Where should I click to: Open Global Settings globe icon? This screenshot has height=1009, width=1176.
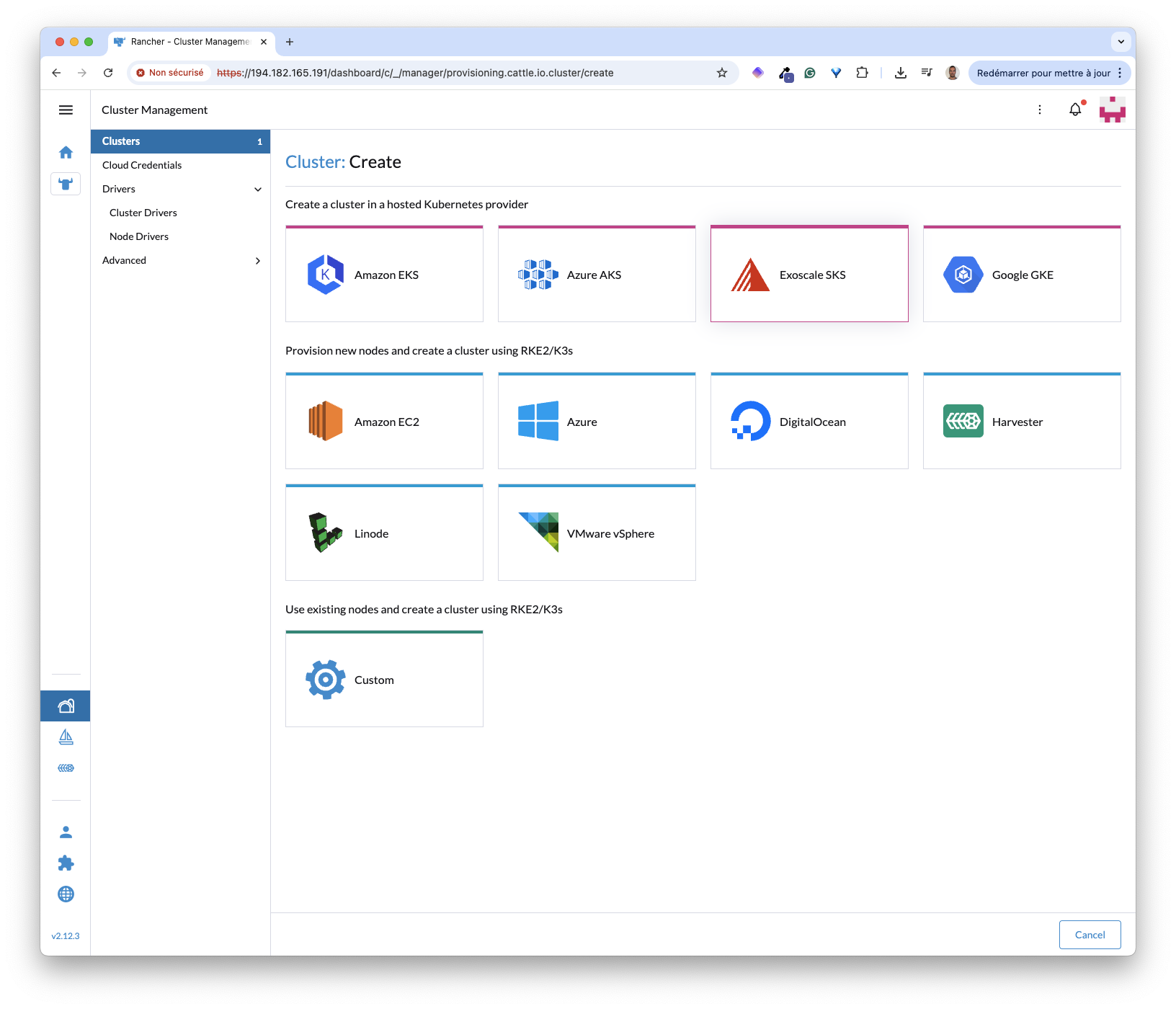pyautogui.click(x=66, y=894)
